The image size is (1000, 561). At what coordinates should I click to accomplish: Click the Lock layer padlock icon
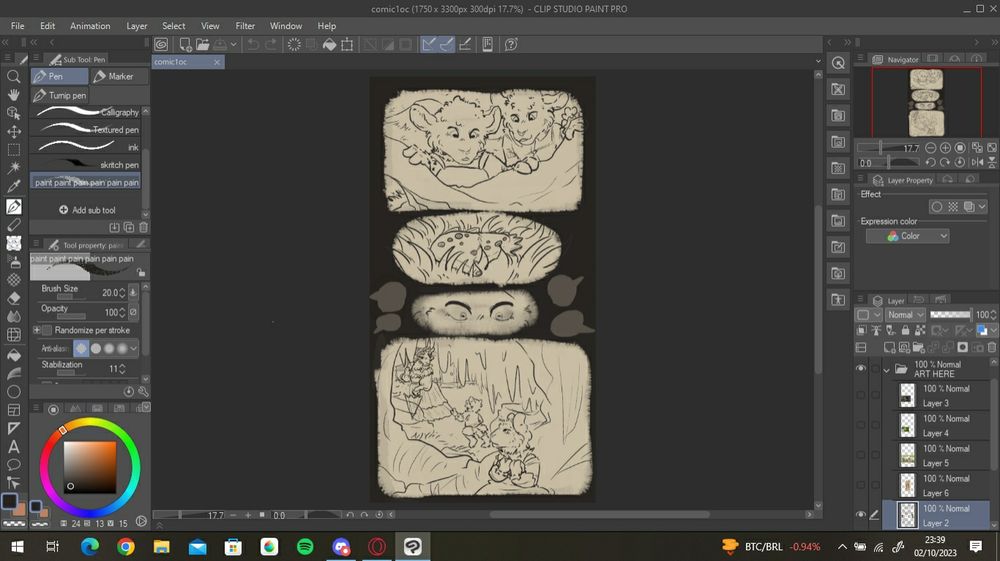pyautogui.click(x=905, y=330)
